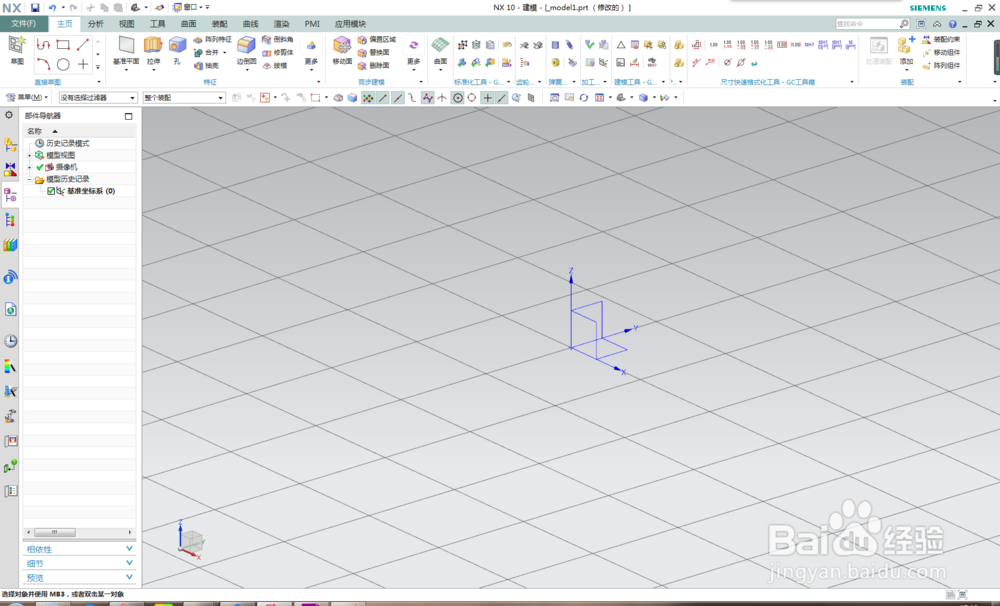This screenshot has height=606, width=1000.
Task: Click the 替换面 (Replace Face) tool
Action: pyautogui.click(x=374, y=53)
